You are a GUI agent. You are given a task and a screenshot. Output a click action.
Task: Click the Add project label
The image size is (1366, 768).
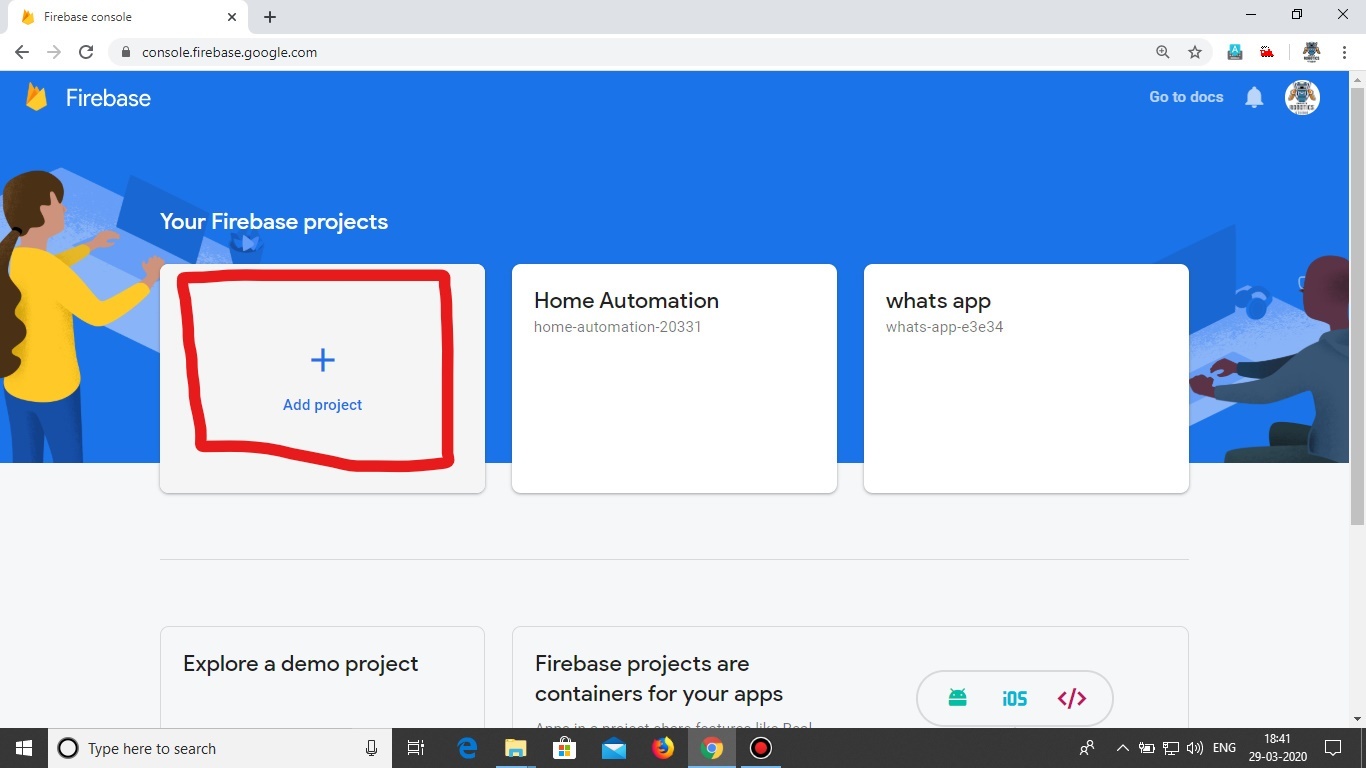pyautogui.click(x=322, y=405)
